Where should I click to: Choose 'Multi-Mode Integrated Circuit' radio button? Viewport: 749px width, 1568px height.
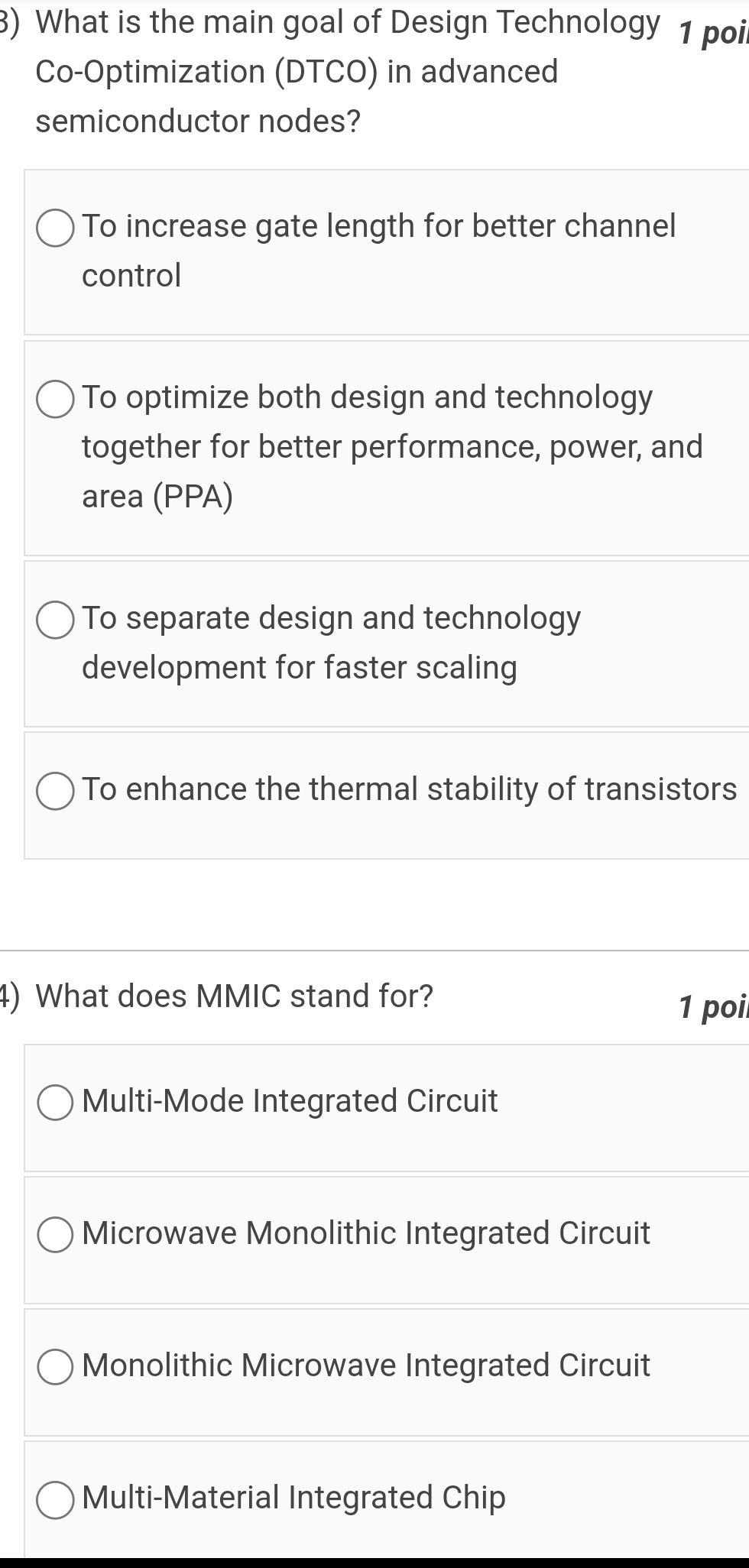pos(55,1102)
